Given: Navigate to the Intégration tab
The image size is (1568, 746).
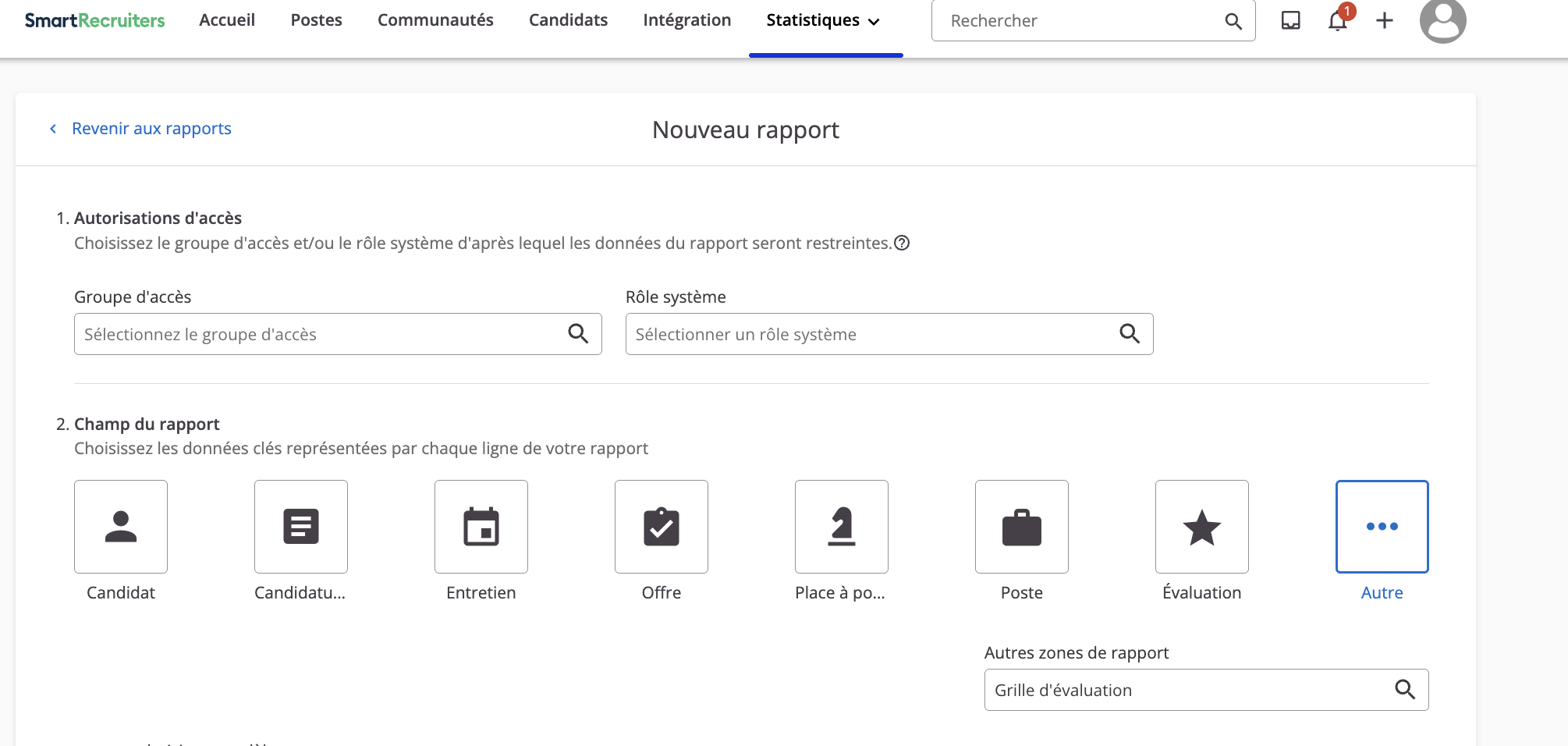Looking at the screenshot, I should pyautogui.click(x=687, y=20).
